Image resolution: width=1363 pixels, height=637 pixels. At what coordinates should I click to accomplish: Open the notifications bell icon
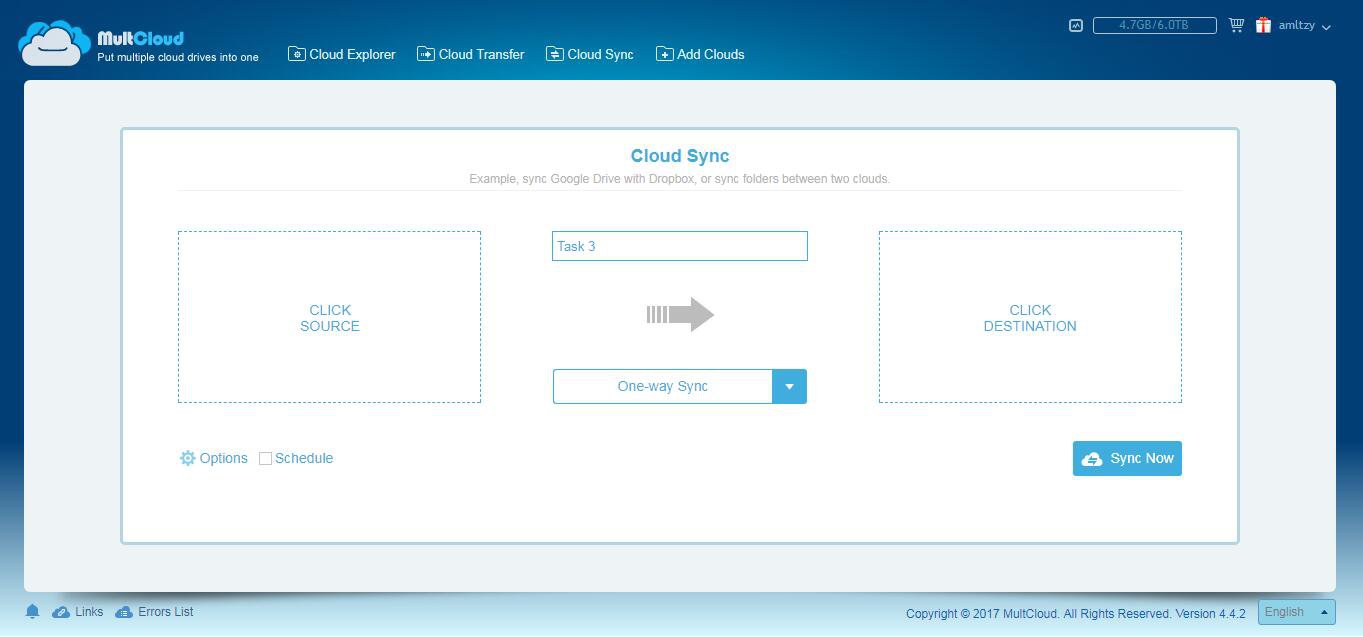tap(32, 612)
